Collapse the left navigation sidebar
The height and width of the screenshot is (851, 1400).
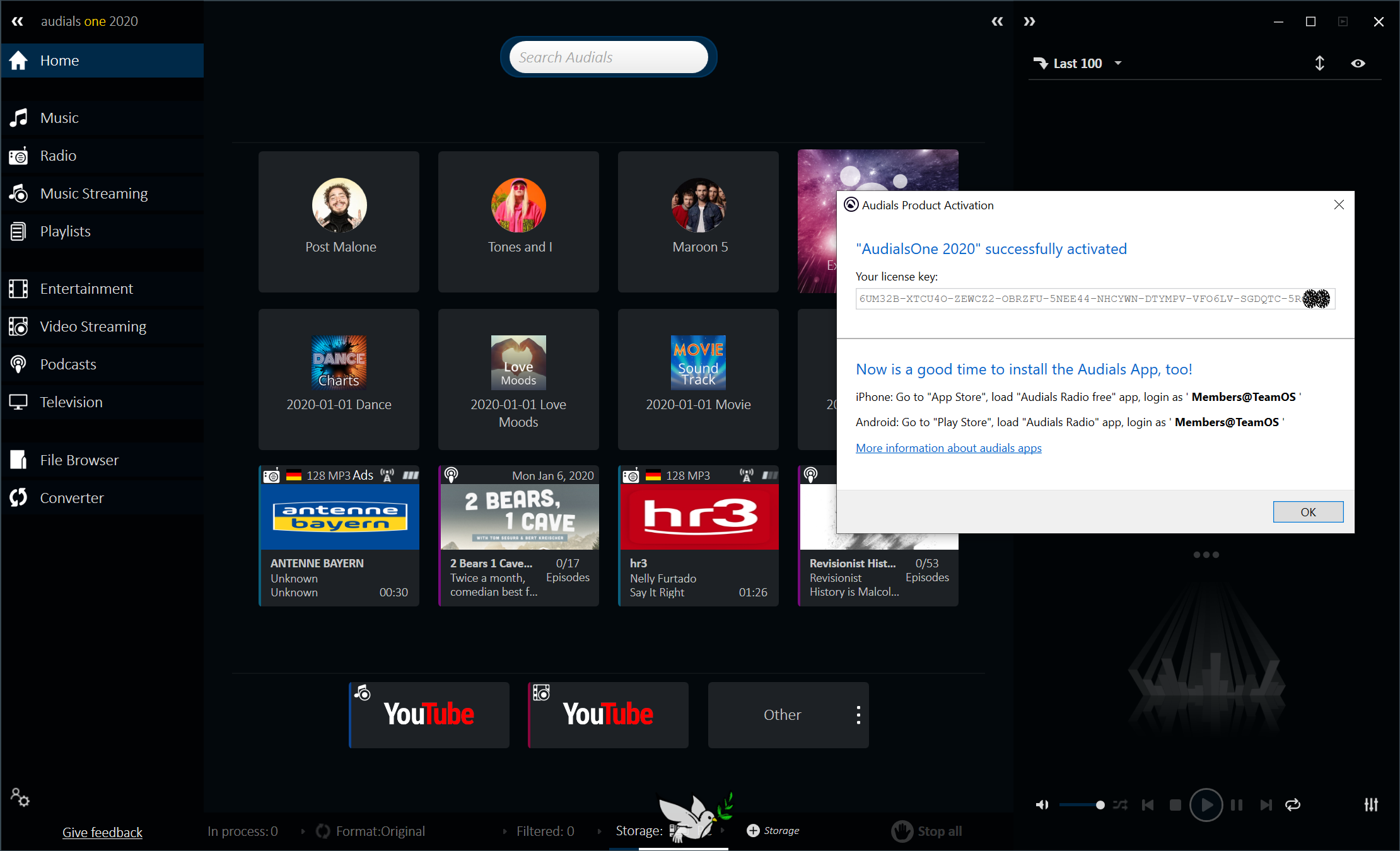point(18,21)
